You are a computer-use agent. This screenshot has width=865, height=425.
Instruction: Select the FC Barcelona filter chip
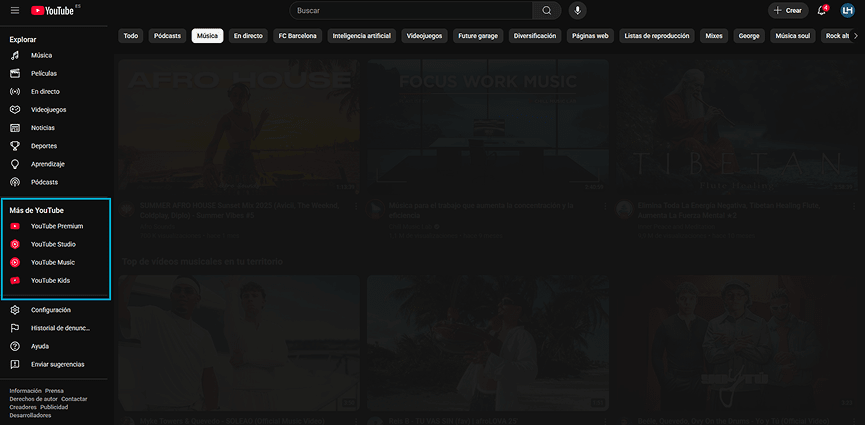[x=298, y=36]
